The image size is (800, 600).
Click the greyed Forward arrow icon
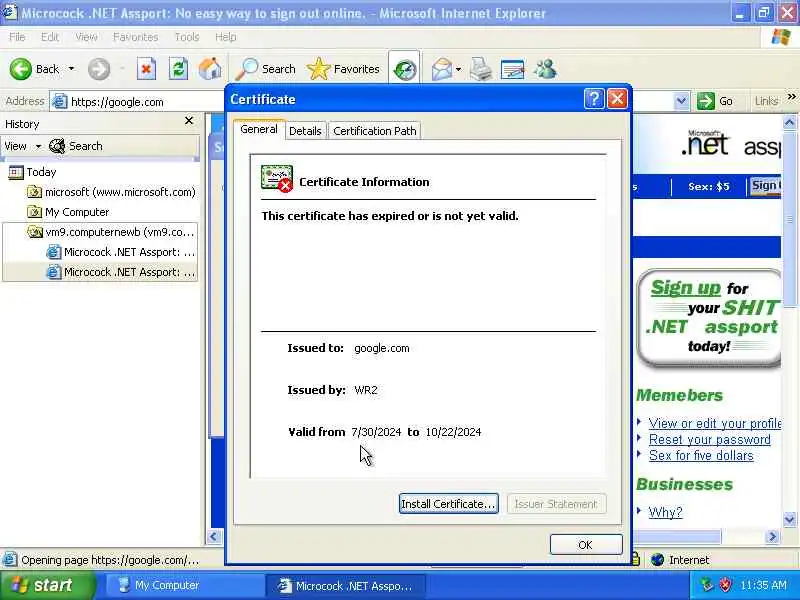point(98,69)
